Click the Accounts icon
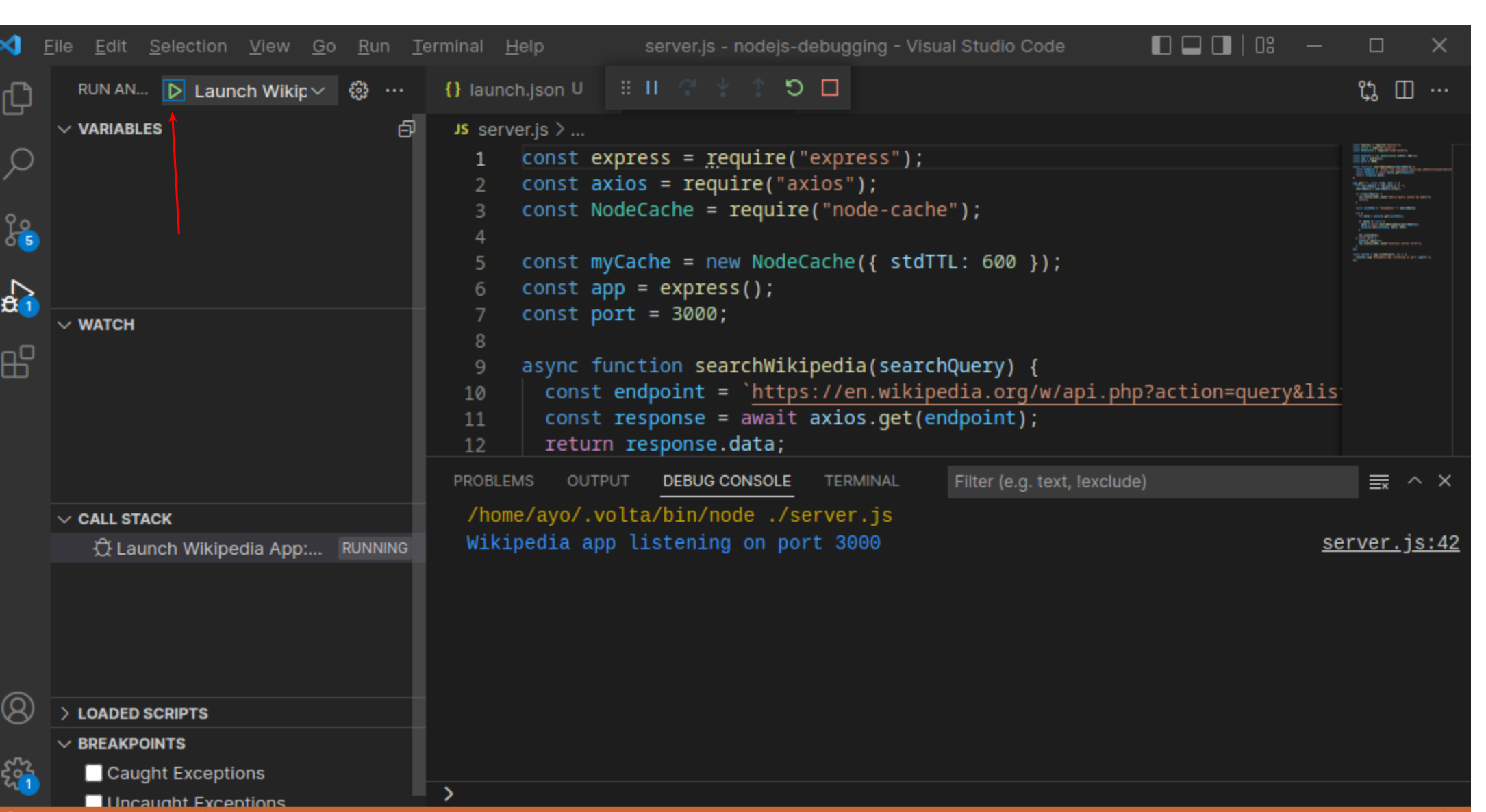This screenshot has height=812, width=1486. click(18, 709)
